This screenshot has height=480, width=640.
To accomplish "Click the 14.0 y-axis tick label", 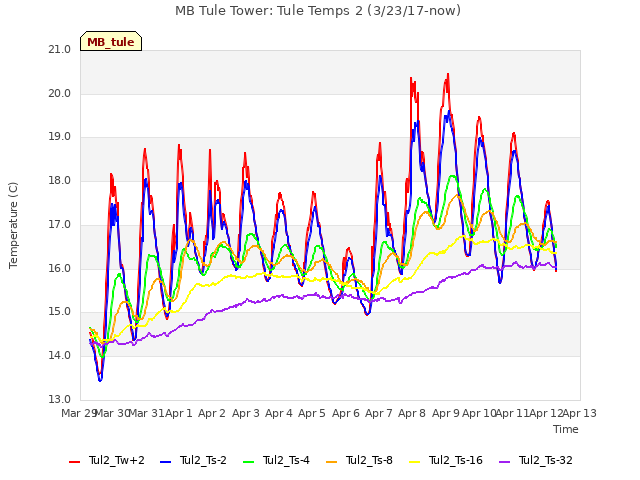I will pyautogui.click(x=60, y=356).
